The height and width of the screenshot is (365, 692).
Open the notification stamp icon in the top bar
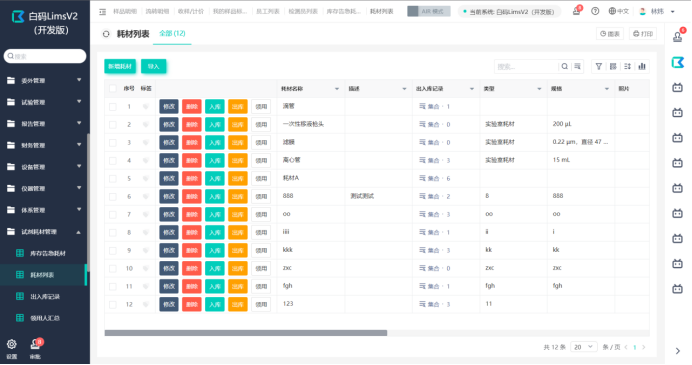[576, 11]
